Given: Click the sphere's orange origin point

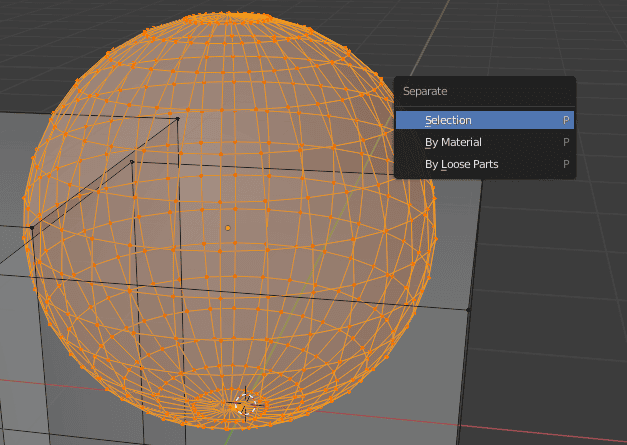Looking at the screenshot, I should click(228, 228).
